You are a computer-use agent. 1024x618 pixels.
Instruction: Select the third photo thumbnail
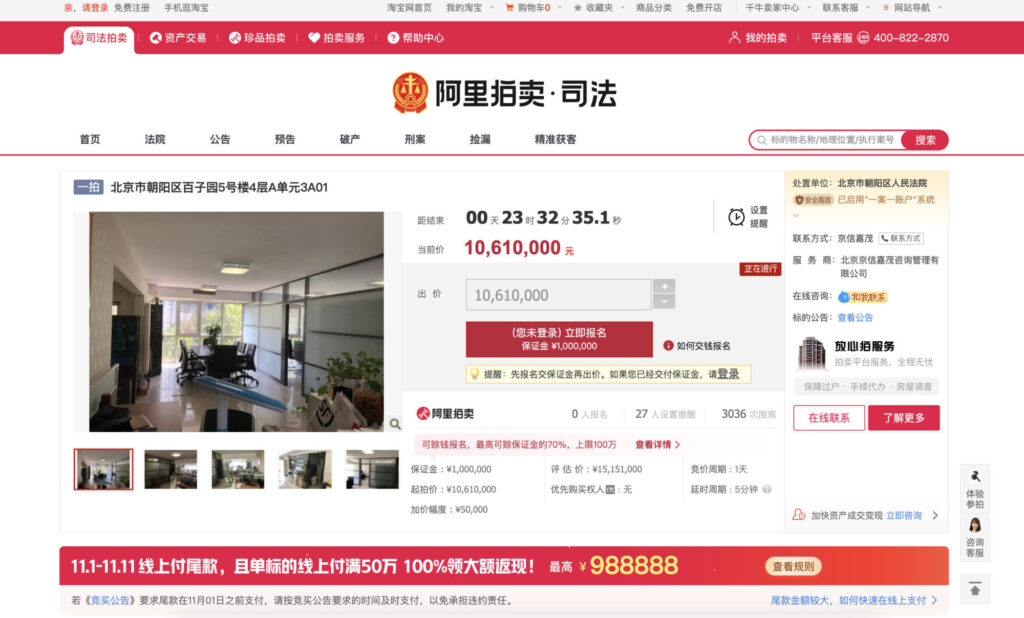pyautogui.click(x=238, y=469)
